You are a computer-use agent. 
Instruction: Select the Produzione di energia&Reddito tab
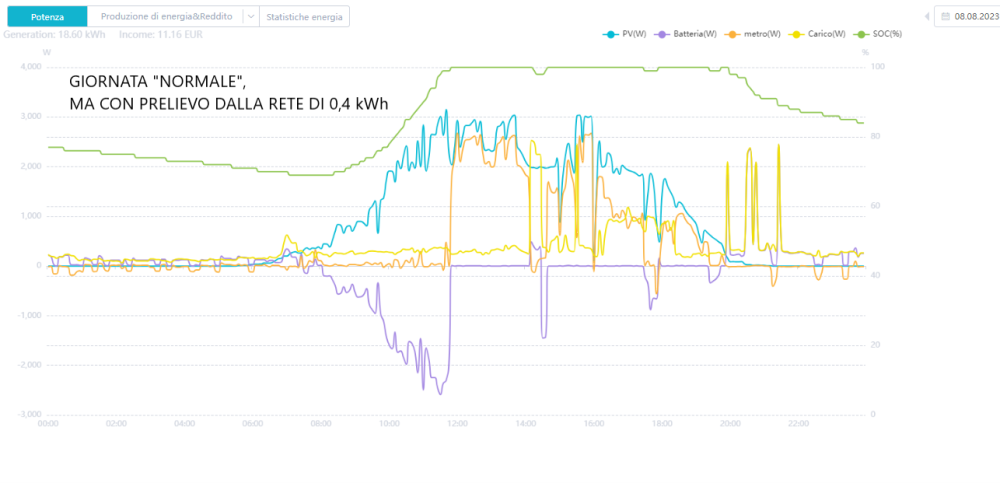click(166, 17)
